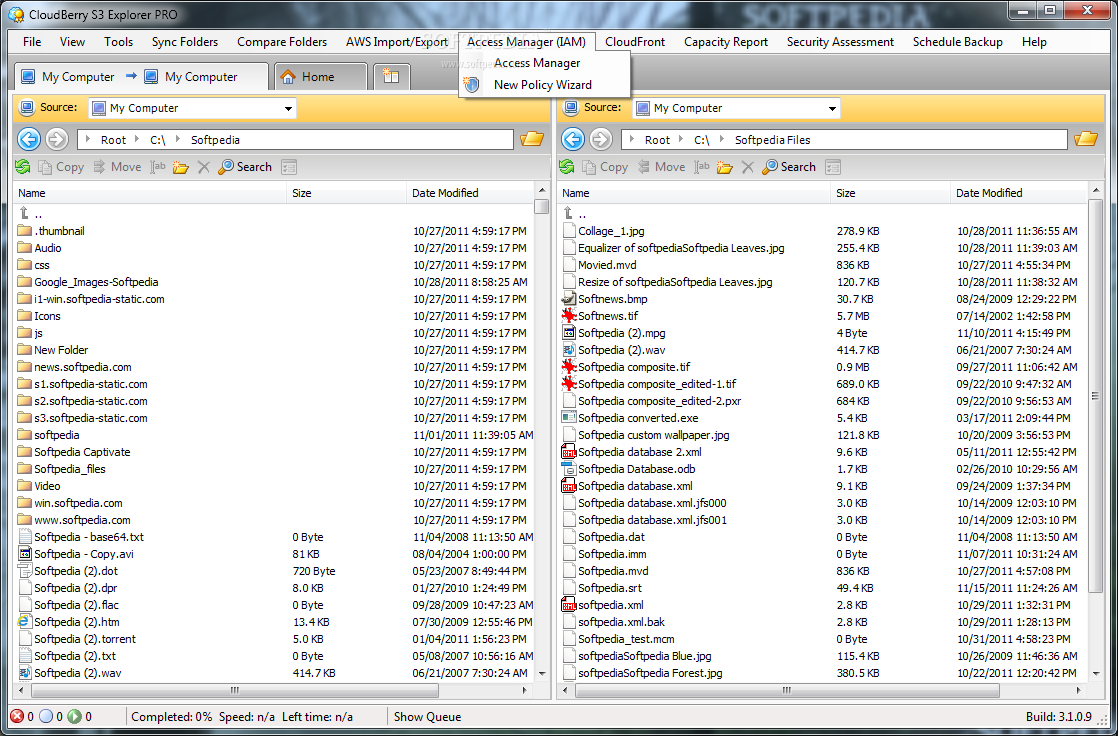This screenshot has width=1118, height=736.
Task: Open the Tools menu
Action: pyautogui.click(x=118, y=42)
